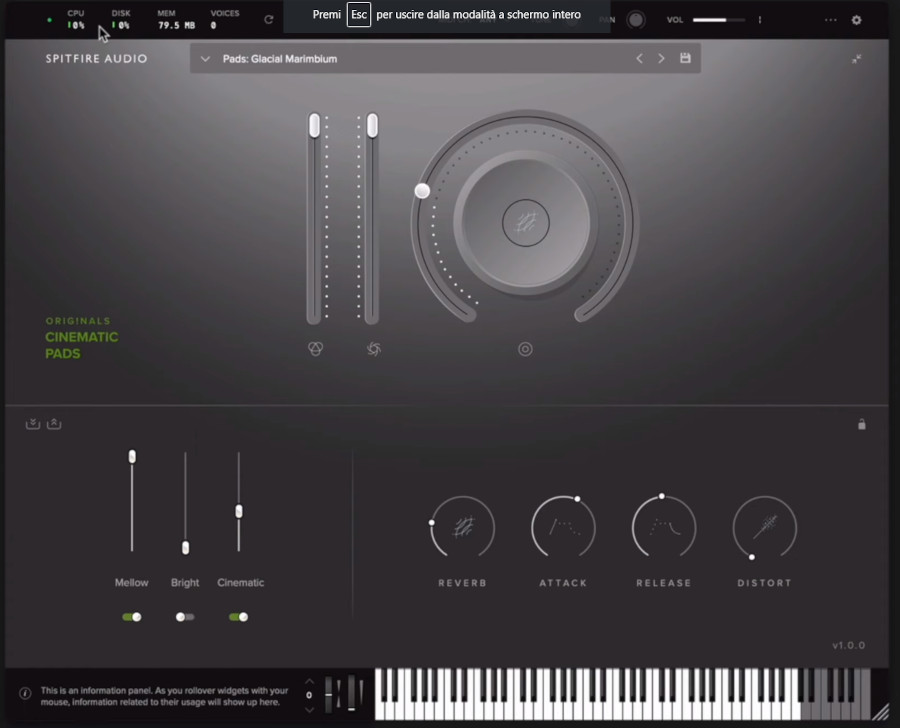The image size is (900, 728).
Task: Save preset with the floppy disk icon
Action: pyautogui.click(x=685, y=58)
